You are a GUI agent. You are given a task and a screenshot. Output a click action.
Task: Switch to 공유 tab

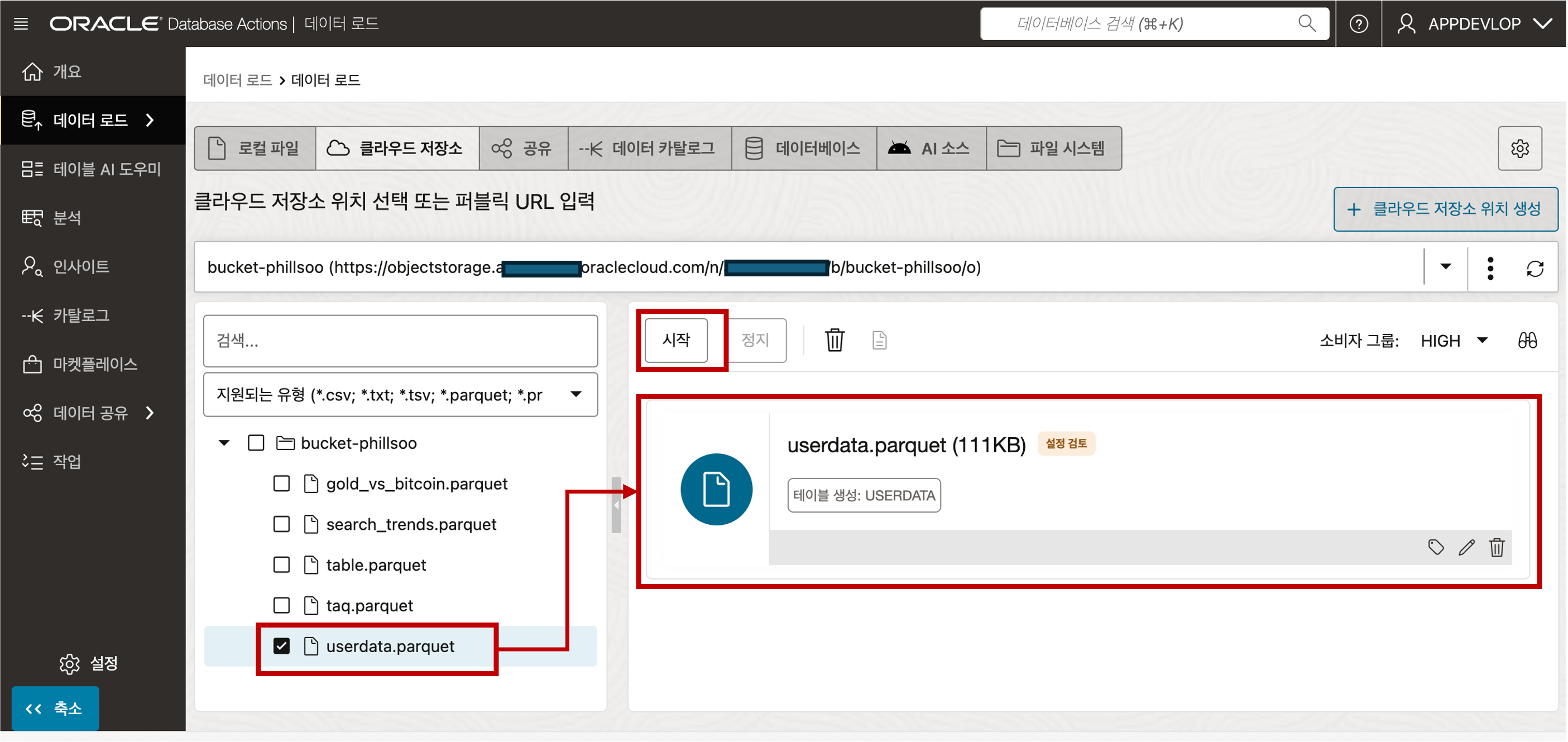tap(524, 149)
